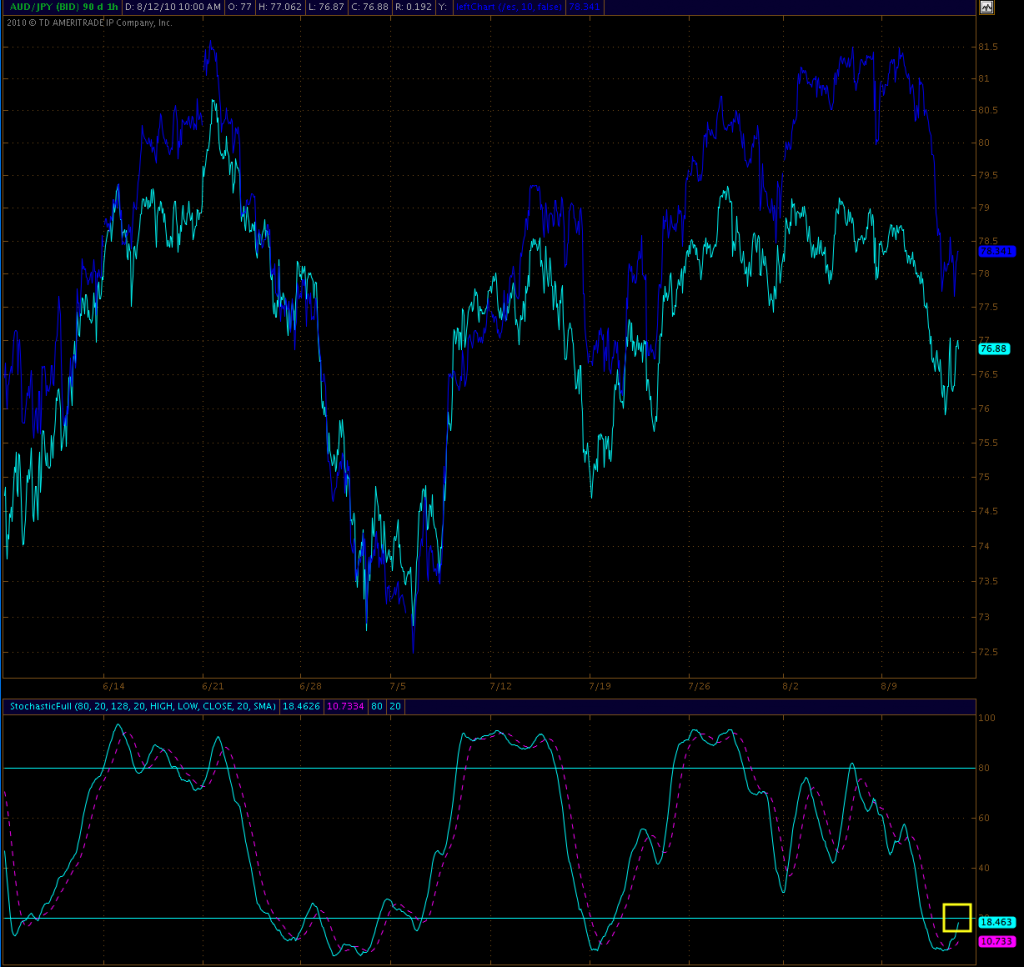Click the magenta 10.733 stochastic axis bubble
Viewport: 1024px width, 967px height.
(997, 941)
